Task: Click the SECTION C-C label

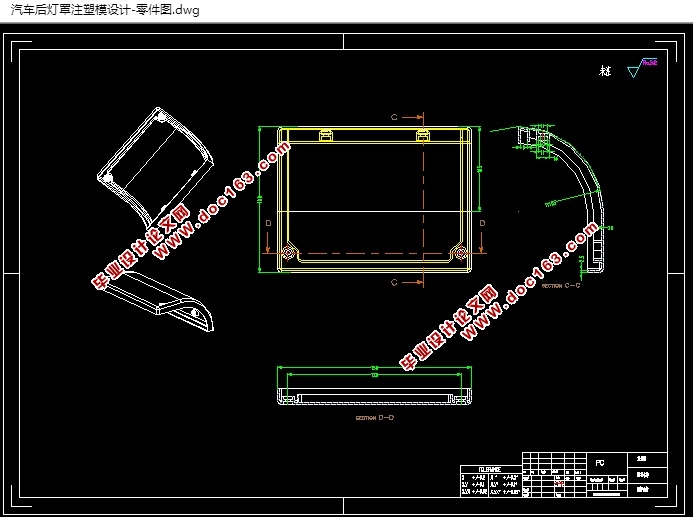Action: (x=561, y=286)
